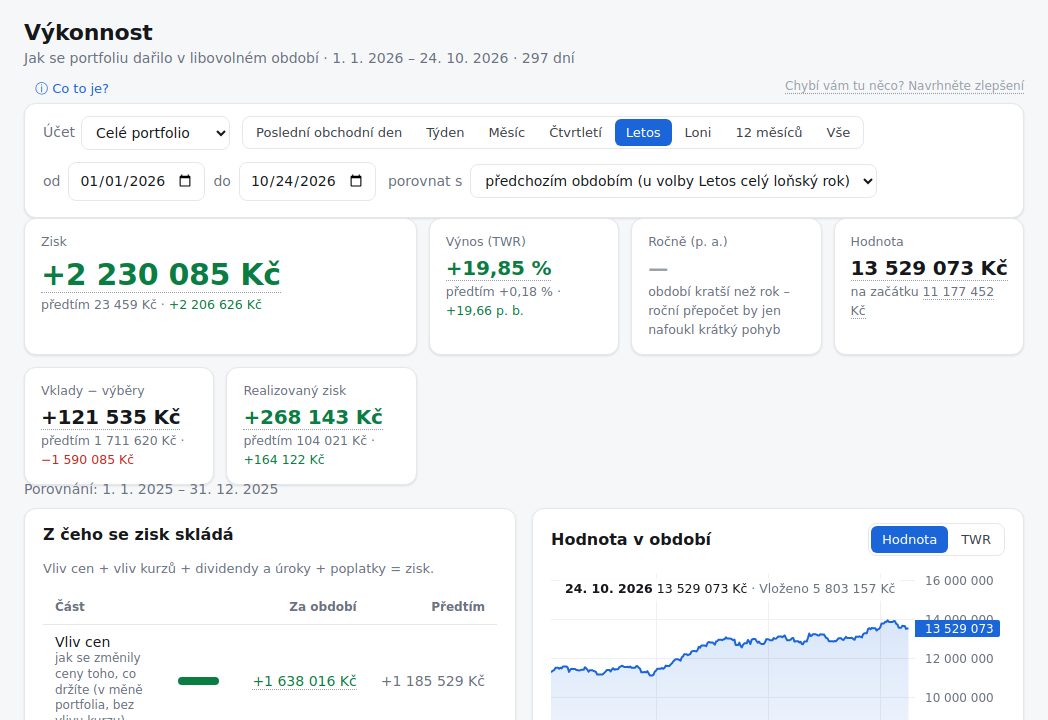Follow the 'Chybí vám tu něco? Navrhněte zlepšení' link
The image size is (1048, 720).
coord(904,86)
